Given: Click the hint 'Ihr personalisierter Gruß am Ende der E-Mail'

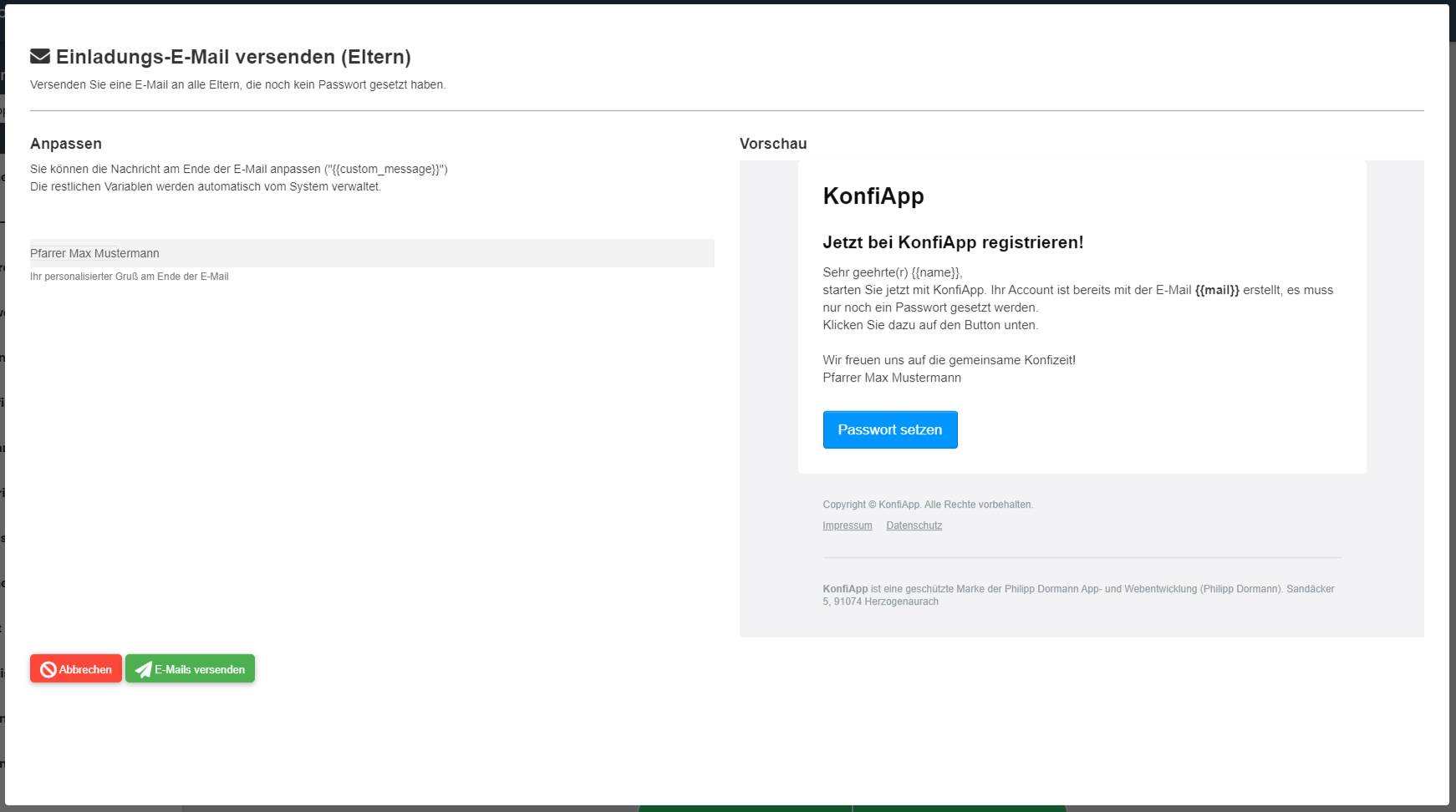Looking at the screenshot, I should [x=130, y=277].
